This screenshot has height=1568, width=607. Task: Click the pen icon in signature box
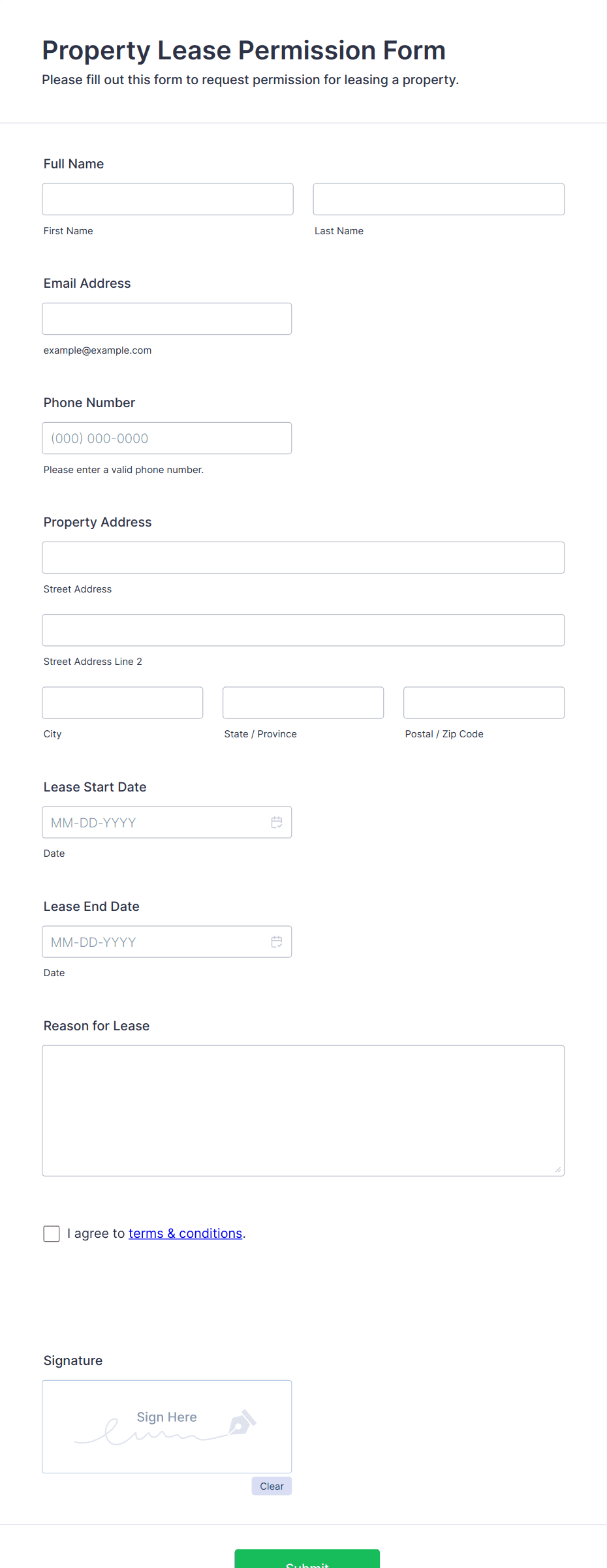[x=242, y=1422]
